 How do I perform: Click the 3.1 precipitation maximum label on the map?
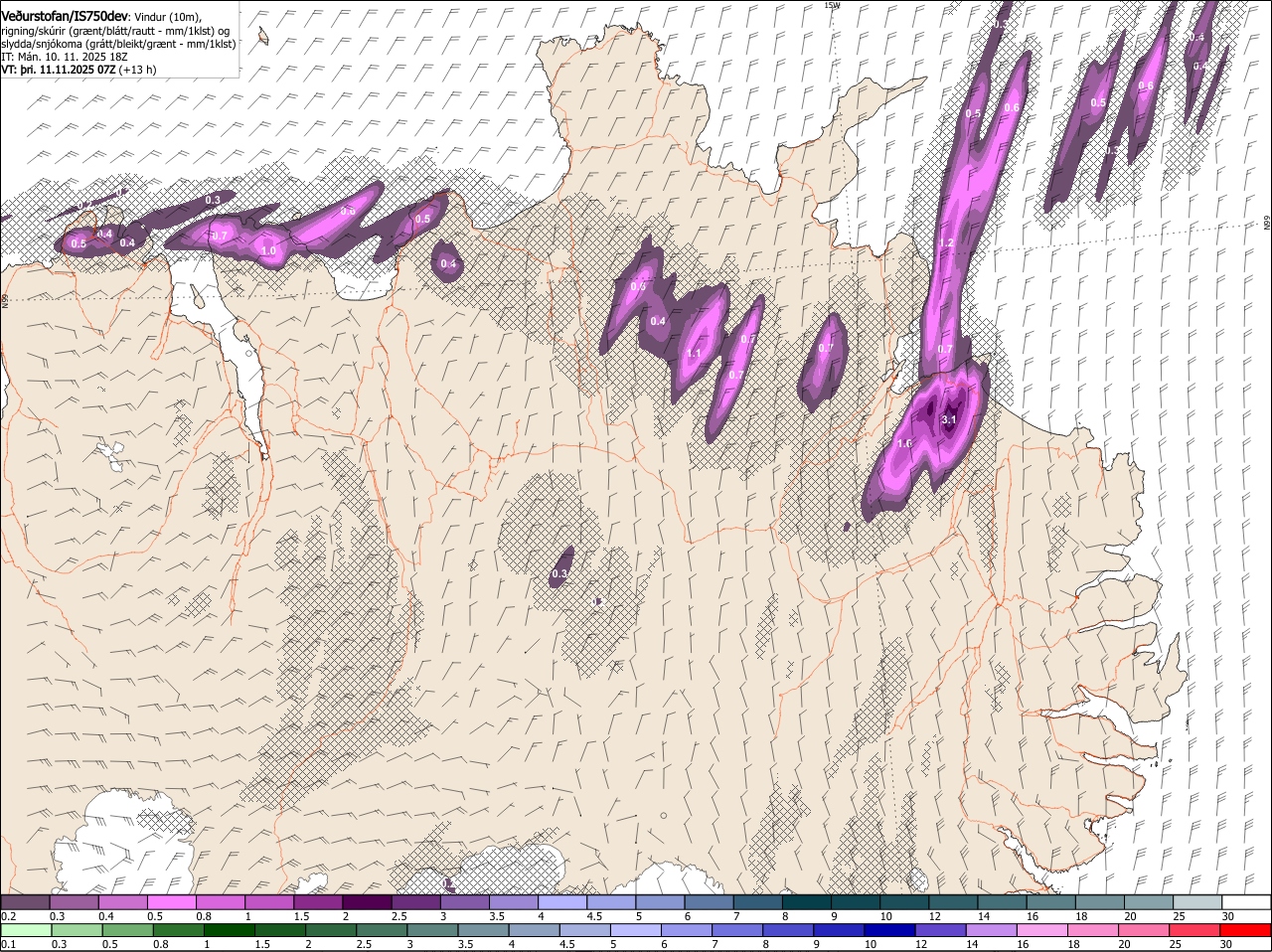point(948,420)
